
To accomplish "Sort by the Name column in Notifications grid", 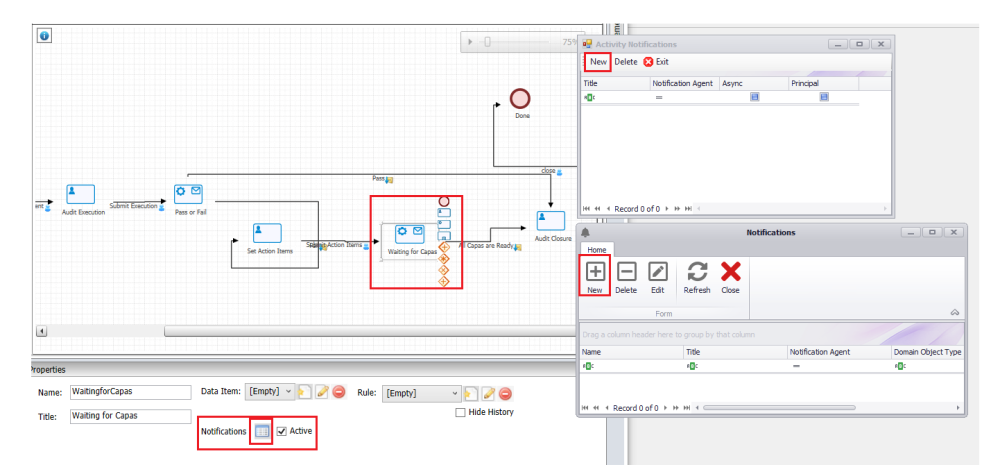I will (631, 352).
